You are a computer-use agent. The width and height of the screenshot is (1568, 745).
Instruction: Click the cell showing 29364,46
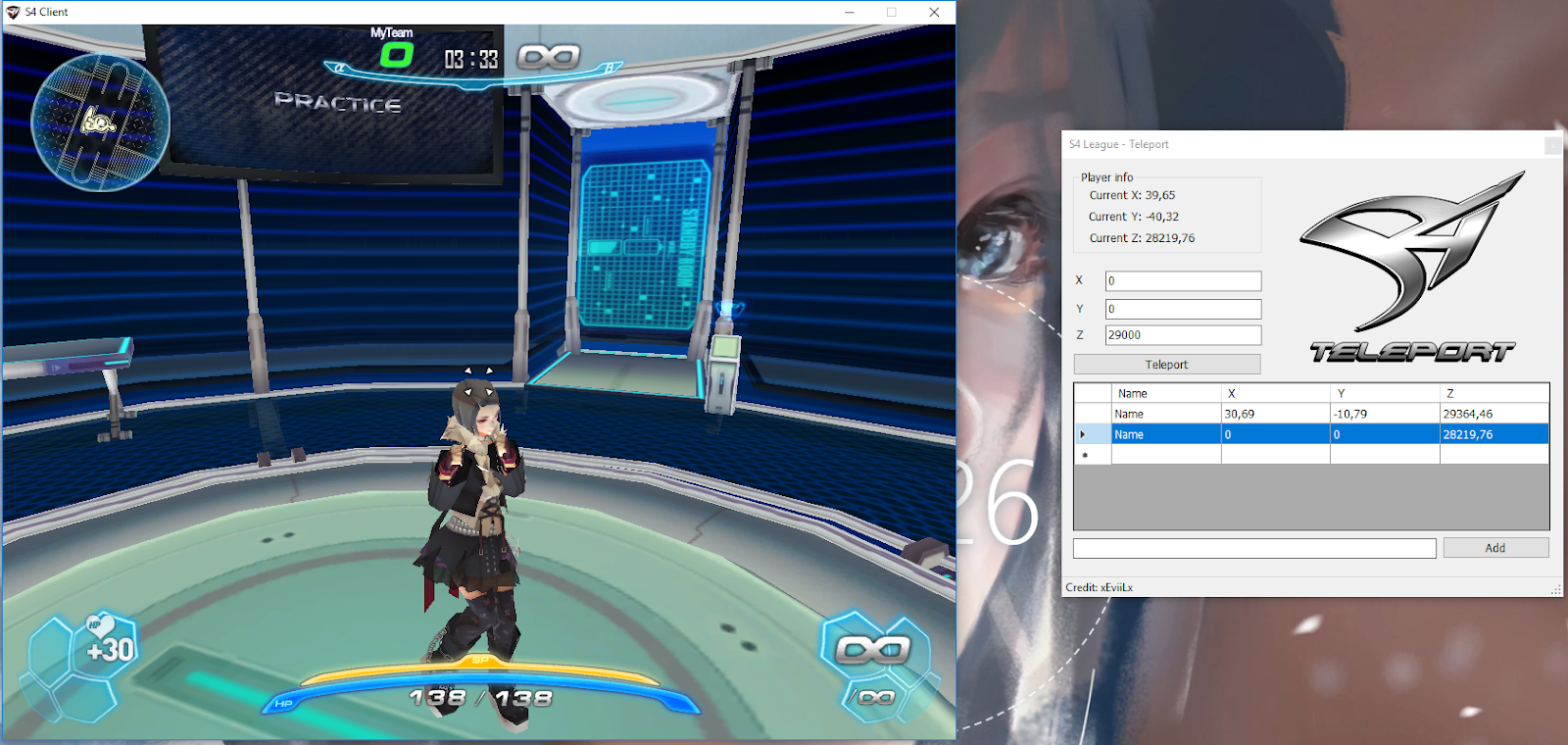pos(1494,414)
